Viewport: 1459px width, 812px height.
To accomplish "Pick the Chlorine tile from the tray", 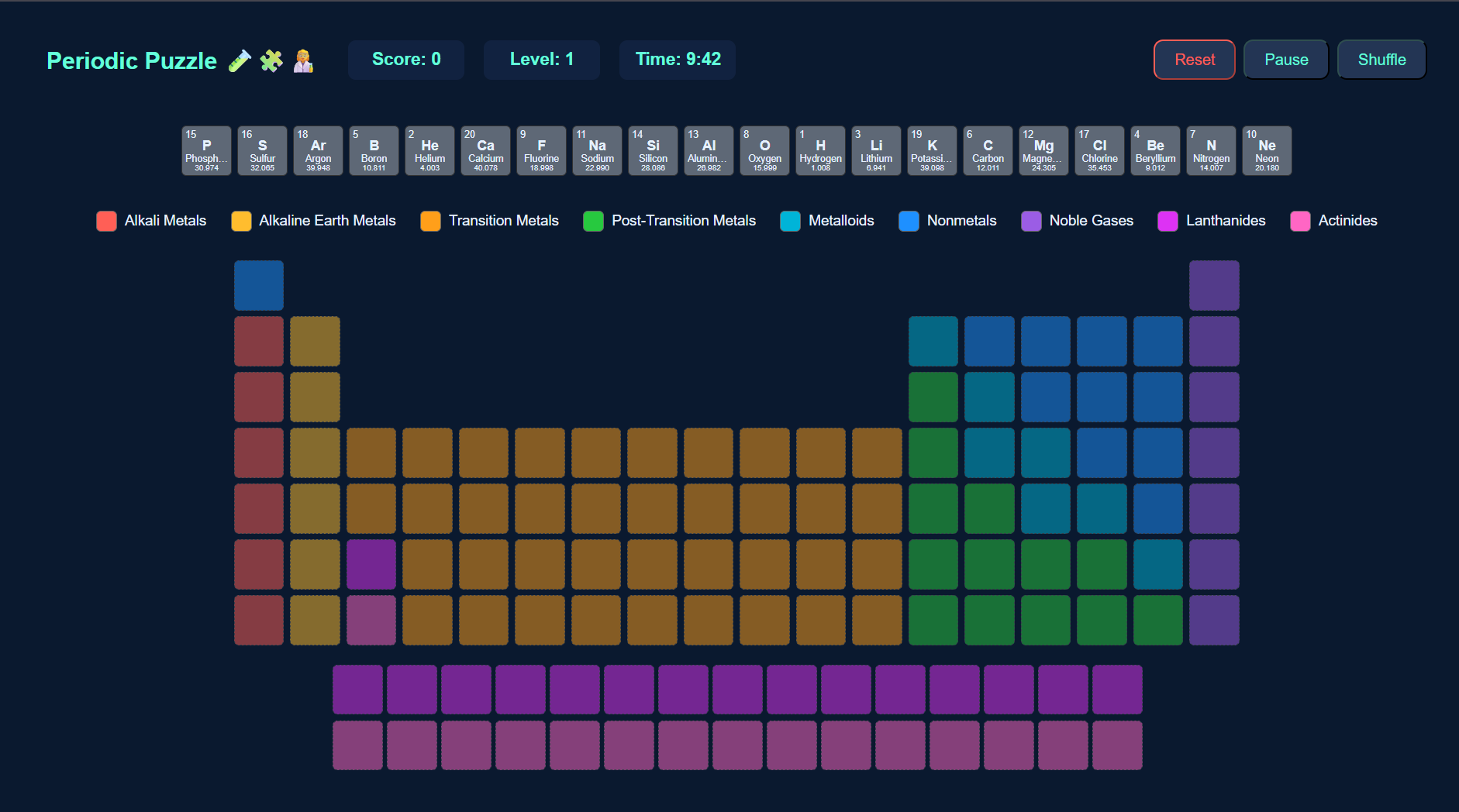I will coord(1099,150).
